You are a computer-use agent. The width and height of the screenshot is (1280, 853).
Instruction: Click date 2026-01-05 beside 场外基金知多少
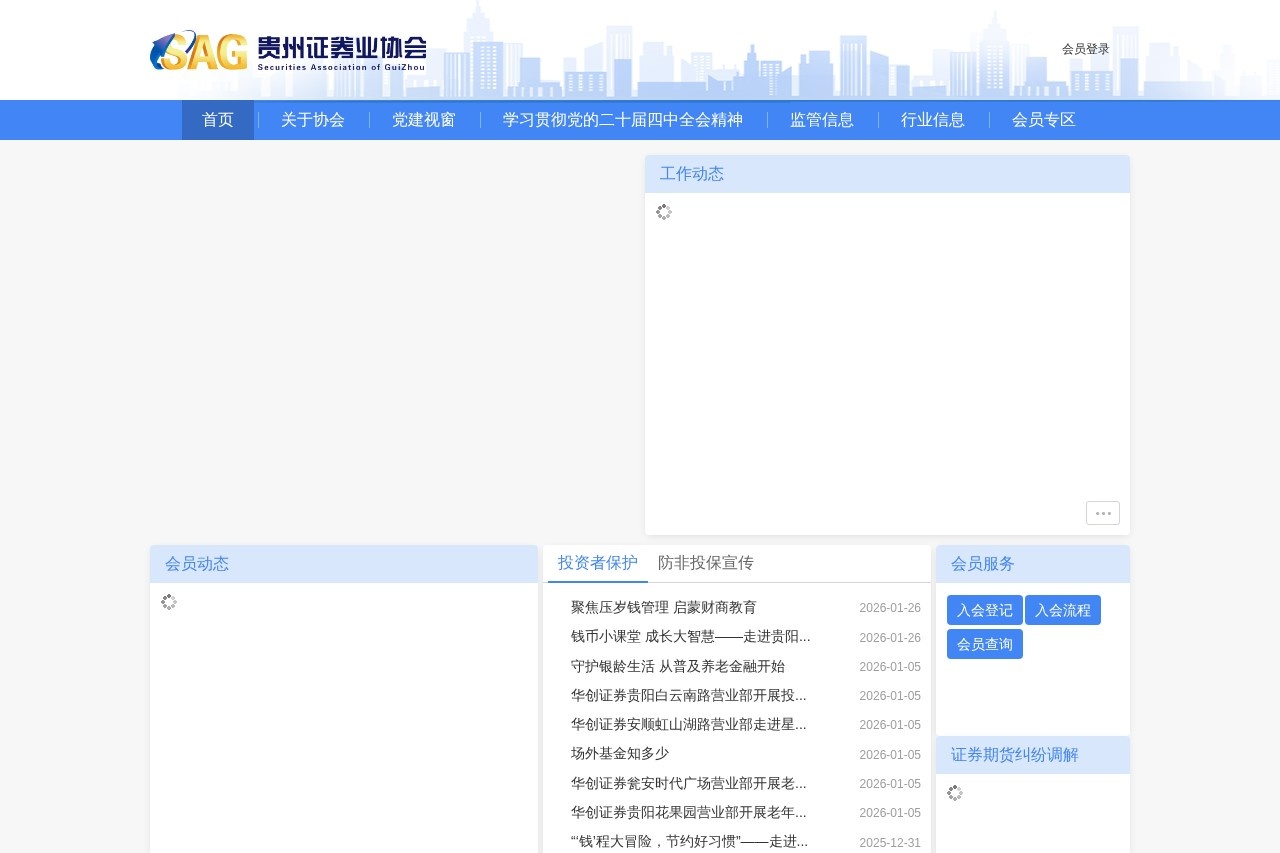tap(890, 755)
